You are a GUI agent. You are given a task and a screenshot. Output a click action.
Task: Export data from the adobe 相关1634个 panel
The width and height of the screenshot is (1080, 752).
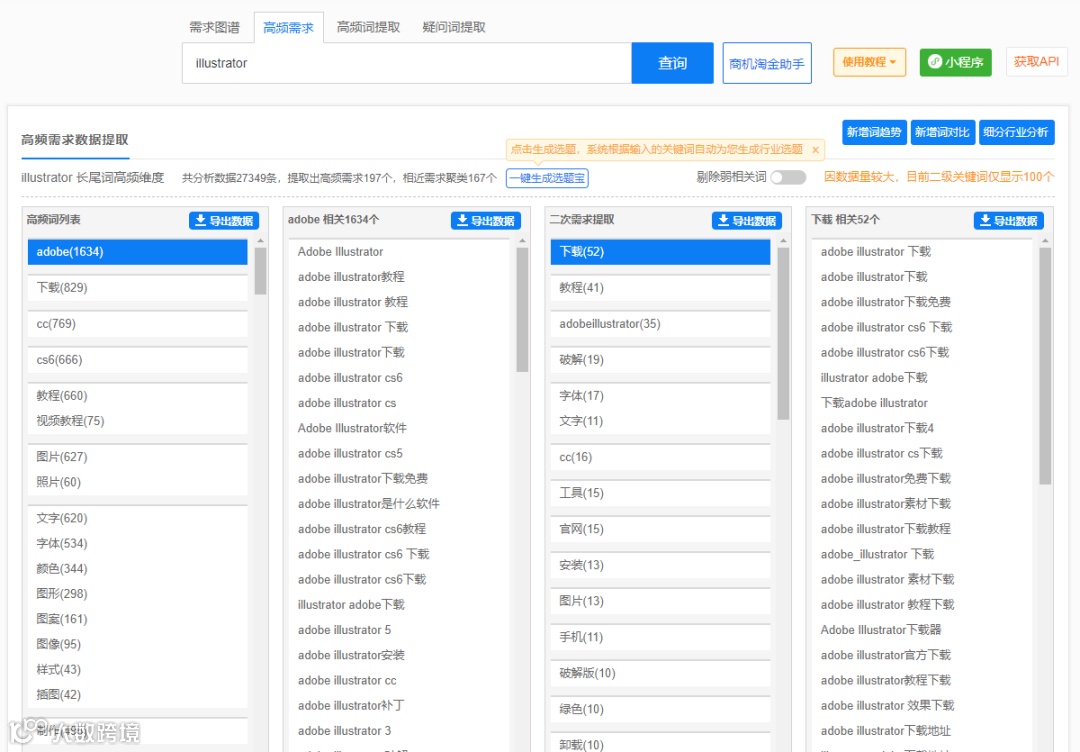[x=486, y=220]
